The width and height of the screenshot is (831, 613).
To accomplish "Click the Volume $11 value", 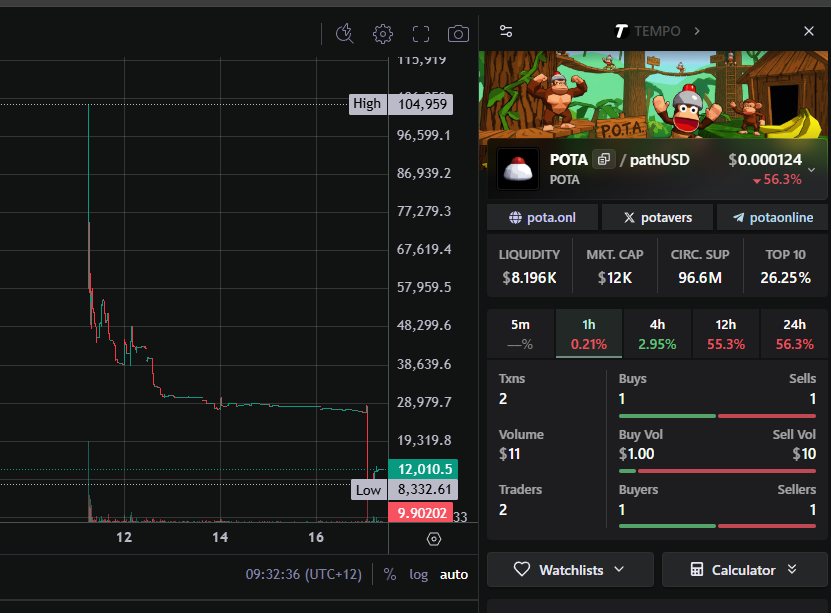I will tap(509, 454).
